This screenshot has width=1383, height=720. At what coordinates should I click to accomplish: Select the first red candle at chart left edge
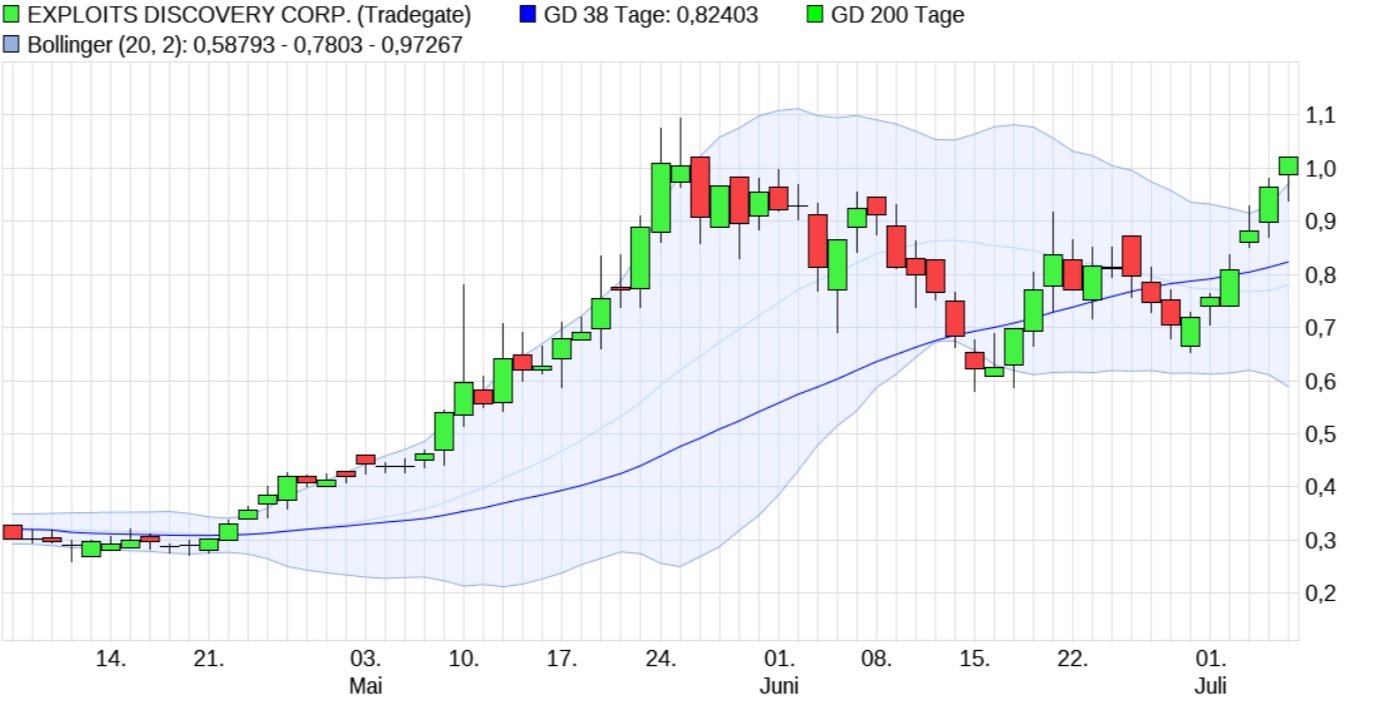click(12, 532)
